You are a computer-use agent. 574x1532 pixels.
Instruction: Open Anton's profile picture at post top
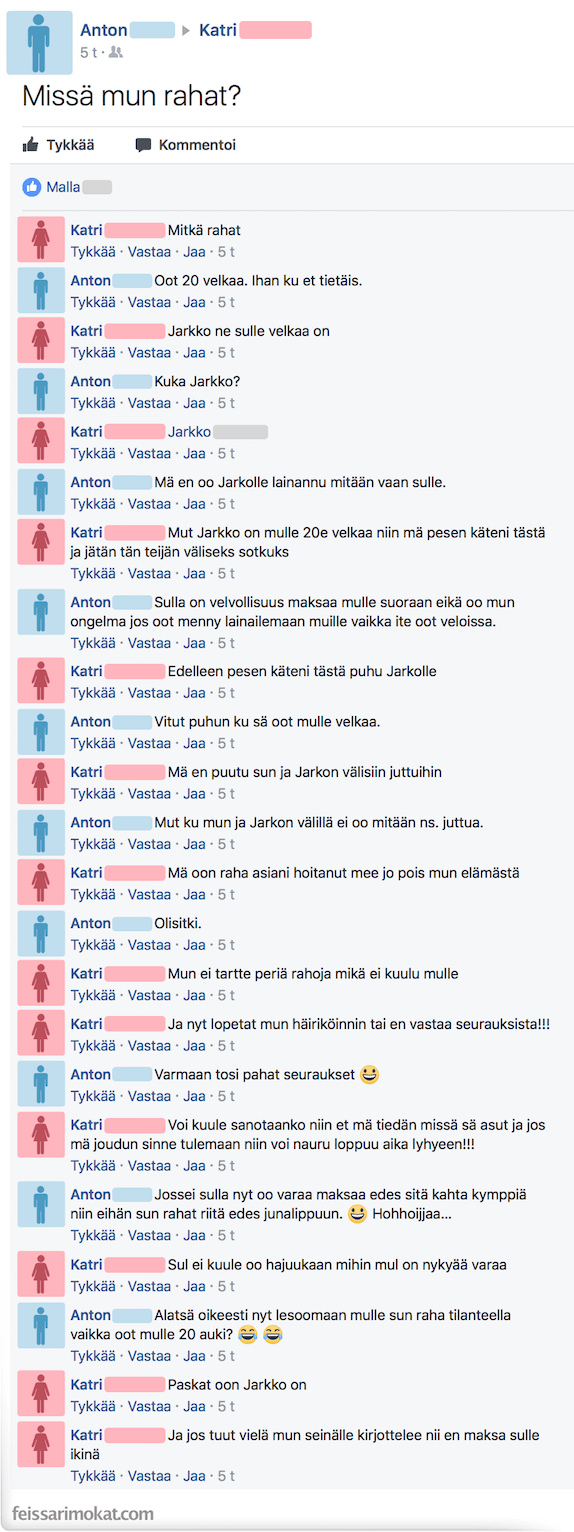(x=40, y=43)
